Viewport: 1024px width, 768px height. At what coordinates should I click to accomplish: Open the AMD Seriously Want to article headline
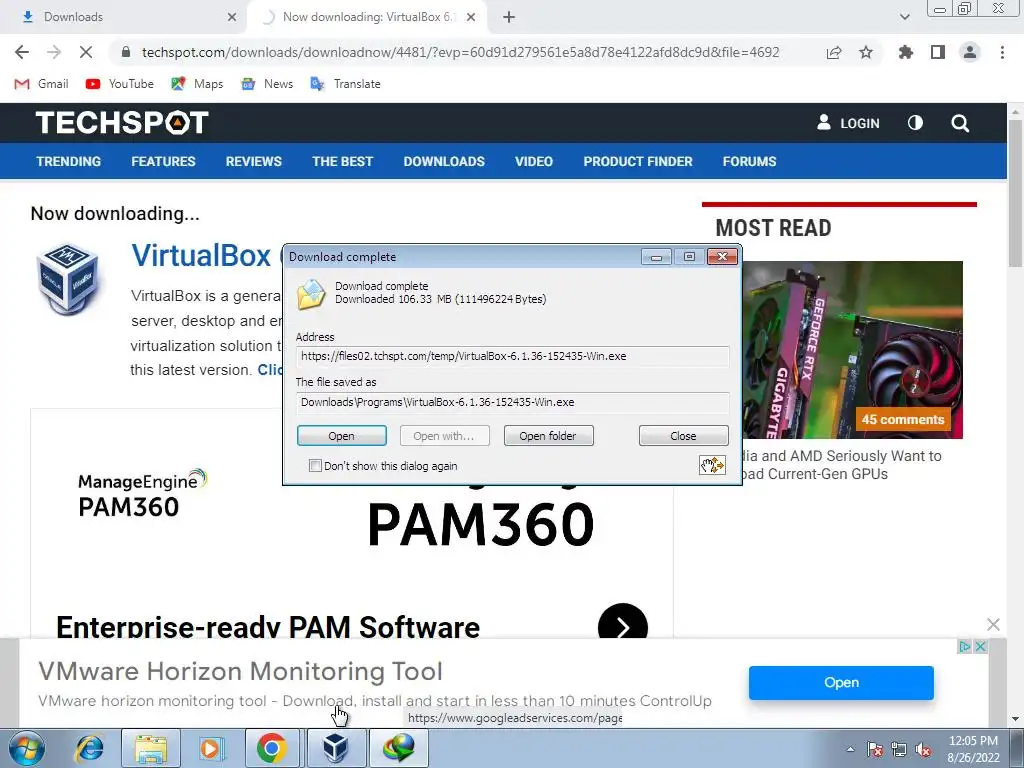842,464
